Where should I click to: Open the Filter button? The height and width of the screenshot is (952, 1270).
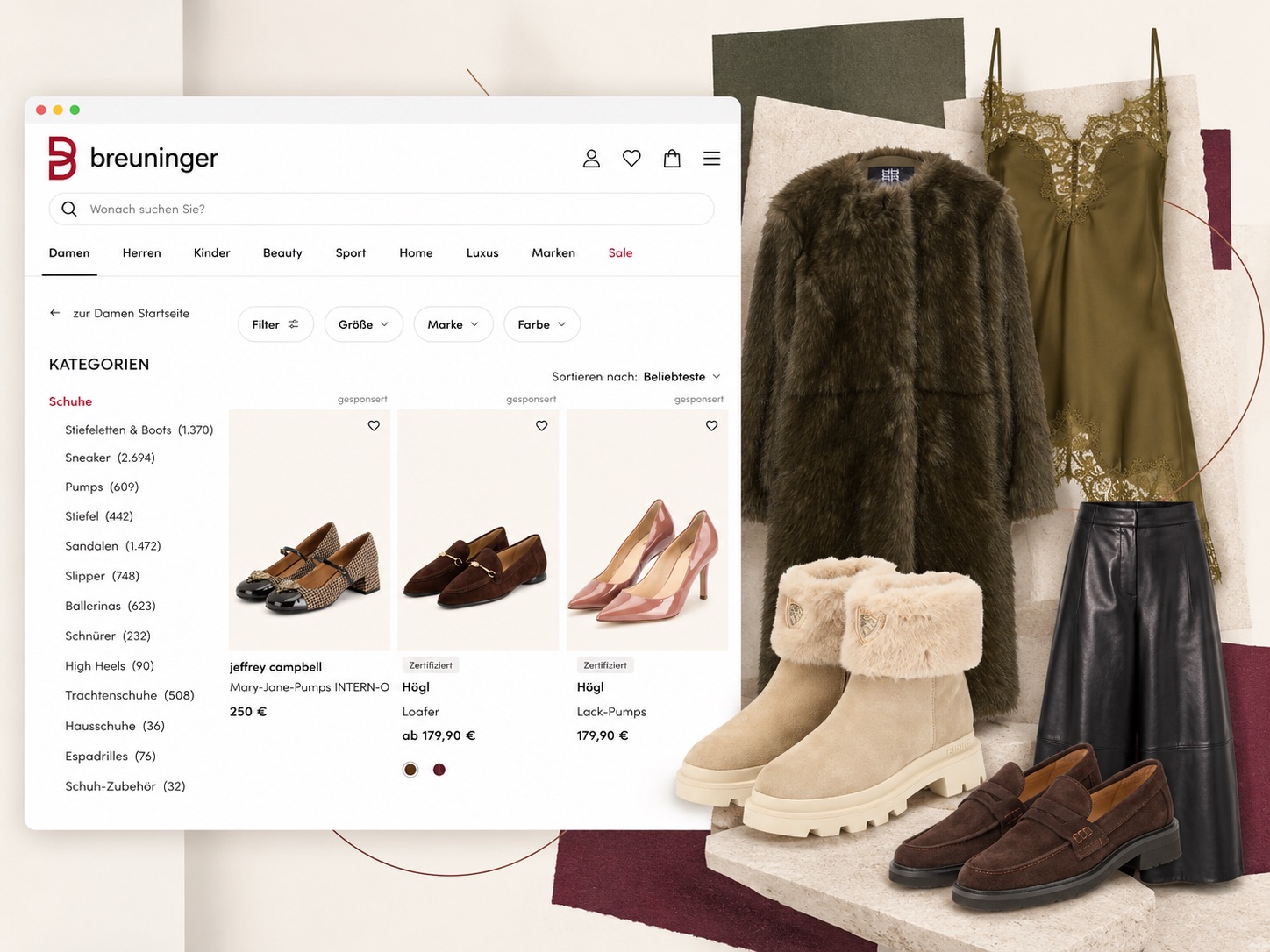[x=275, y=324]
